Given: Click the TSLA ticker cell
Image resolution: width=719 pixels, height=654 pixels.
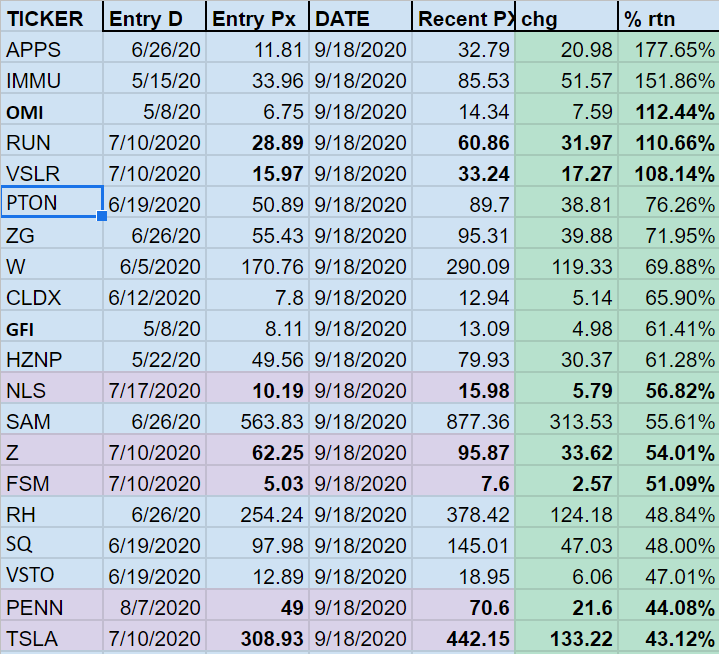Looking at the screenshot, I should pos(51,637).
